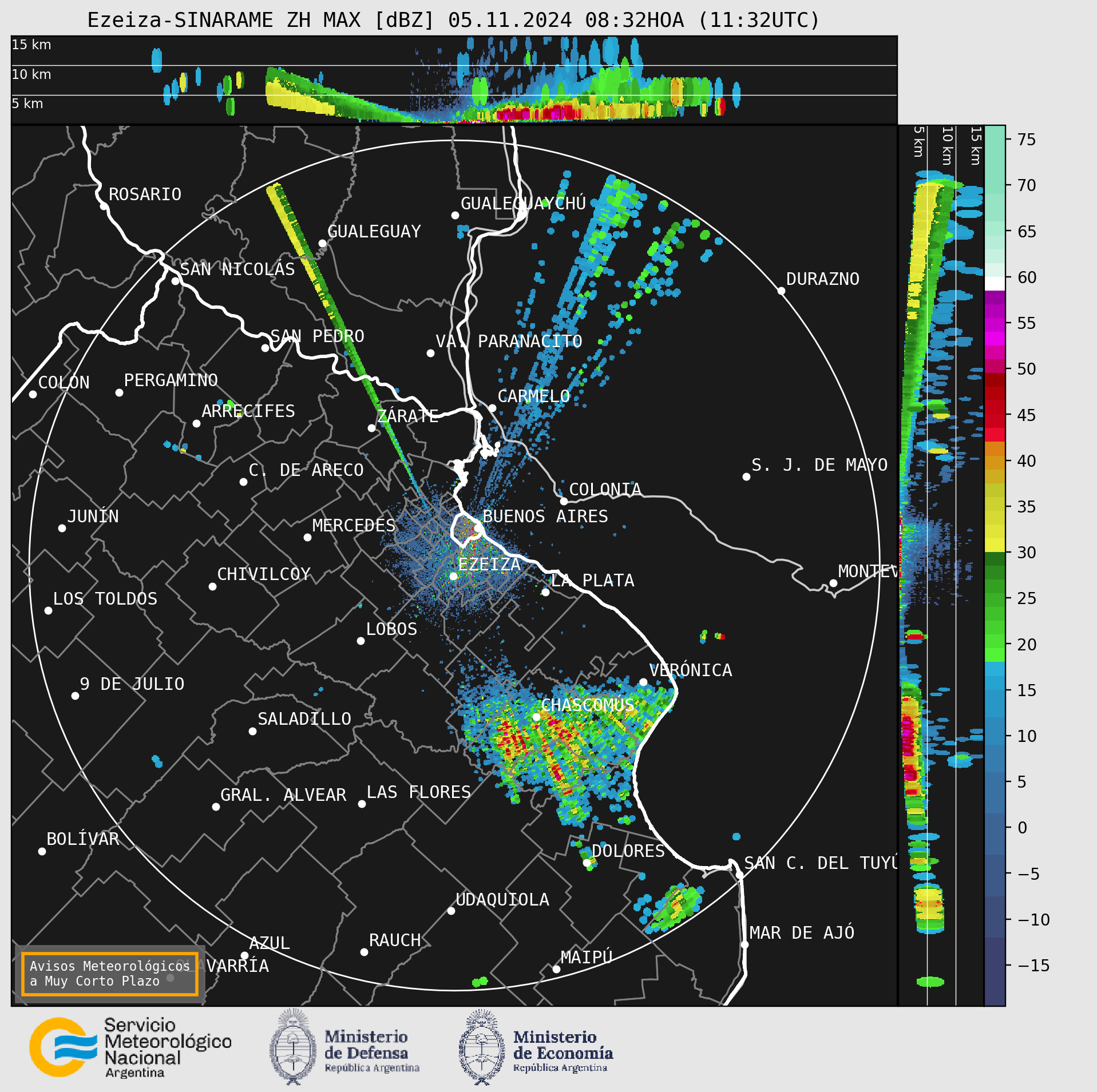Click the MONTEV label near right edge
This screenshot has width=1097, height=1092.
pos(868,571)
